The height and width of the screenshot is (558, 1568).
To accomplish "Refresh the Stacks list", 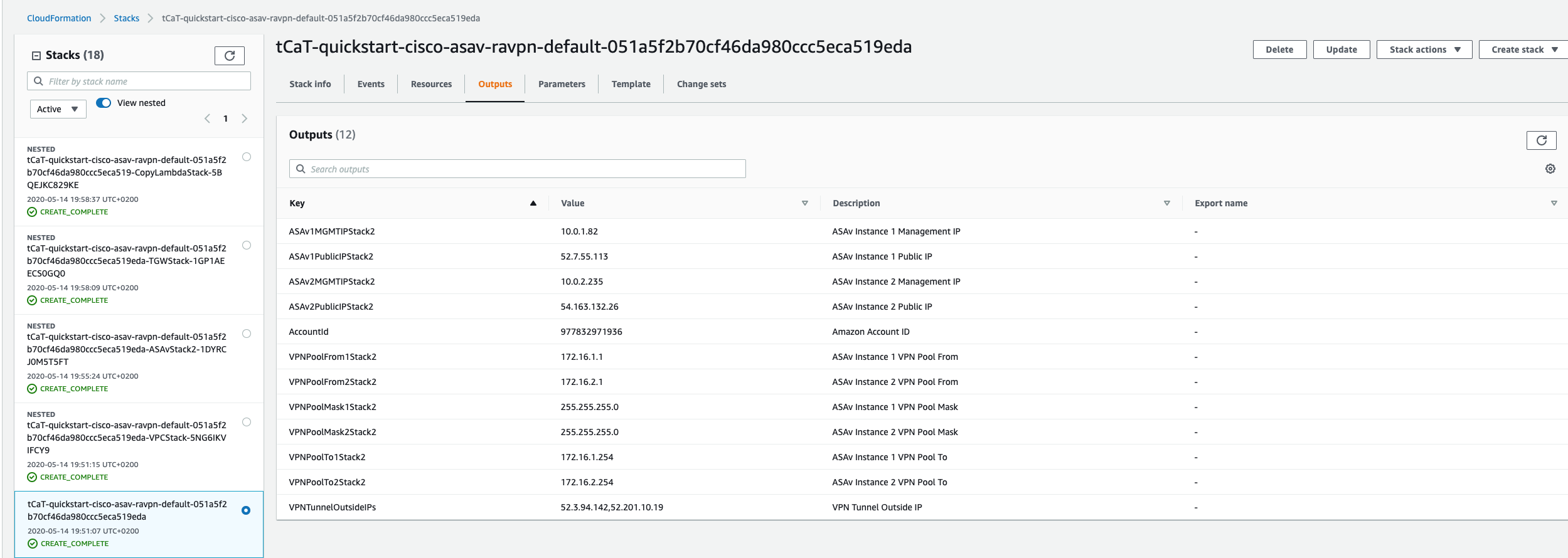I will (x=229, y=56).
